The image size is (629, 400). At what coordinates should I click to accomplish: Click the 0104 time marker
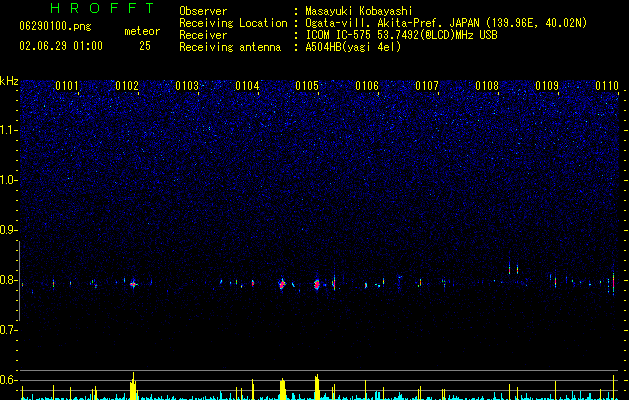click(247, 86)
